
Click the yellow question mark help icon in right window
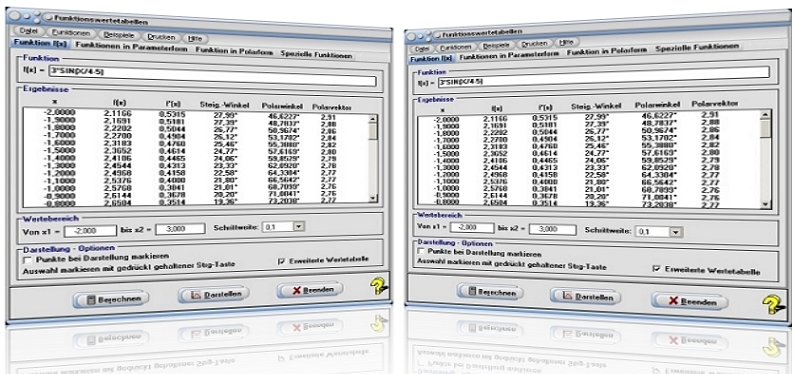point(774,306)
